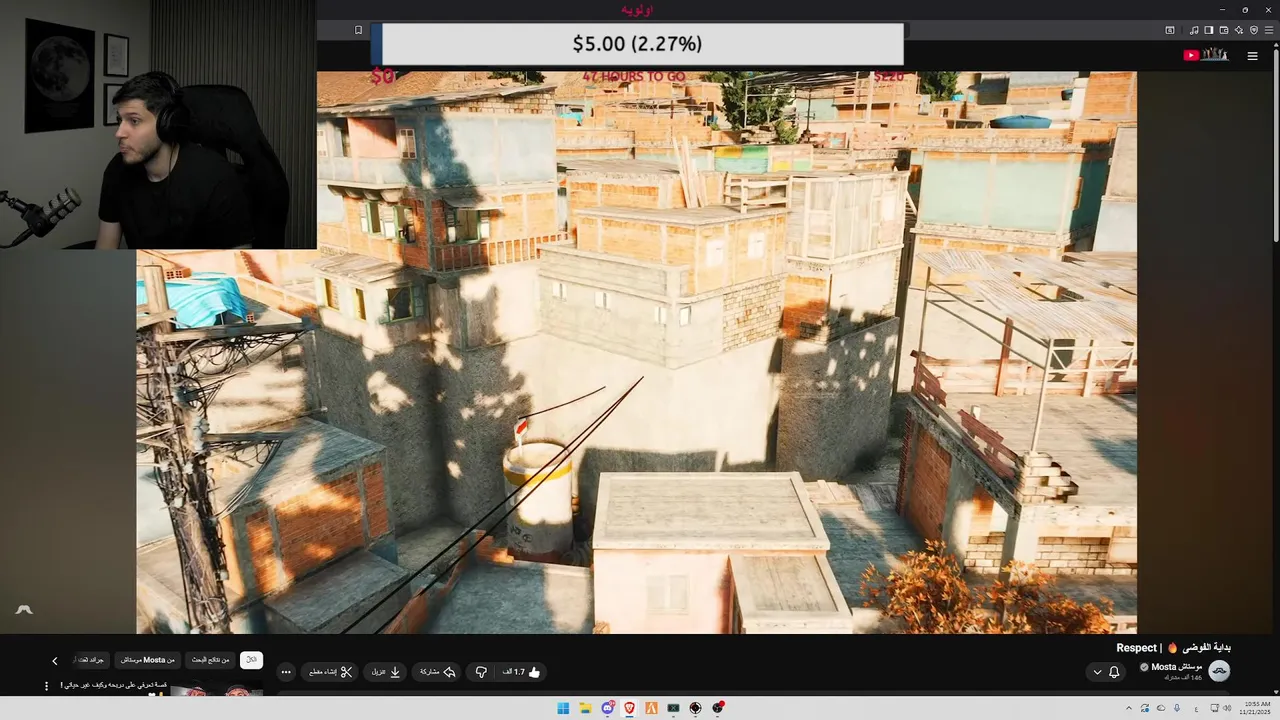Screen dimensions: 1280x720
Task: Open File Explorer from the taskbar
Action: [x=585, y=708]
